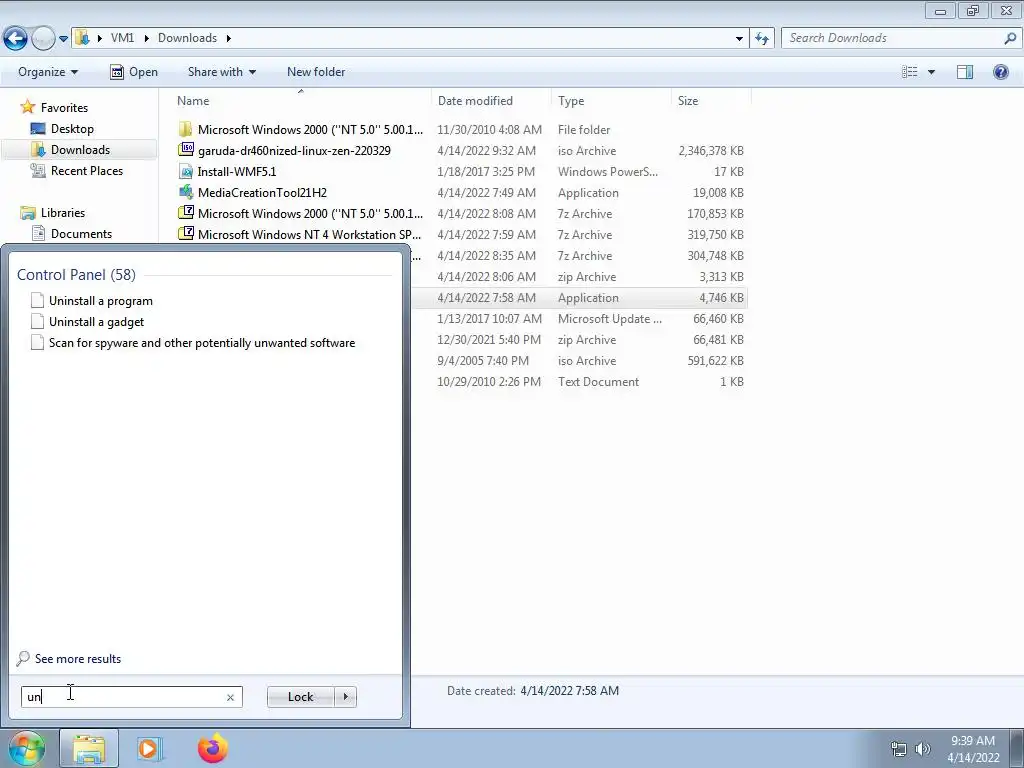1024x768 pixels.
Task: Open Uninstall a gadget result
Action: (96, 322)
